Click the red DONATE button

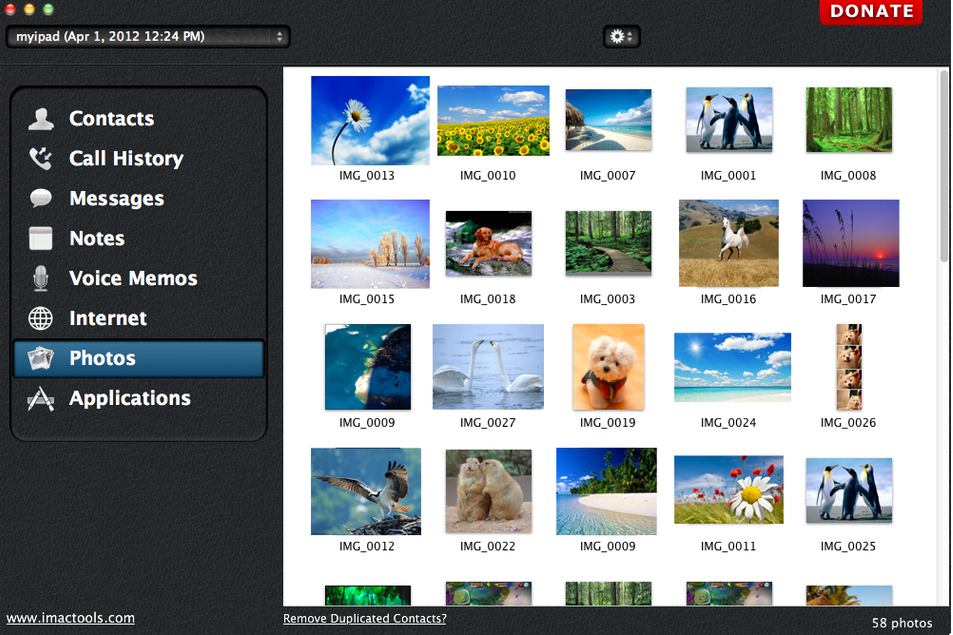tap(871, 12)
